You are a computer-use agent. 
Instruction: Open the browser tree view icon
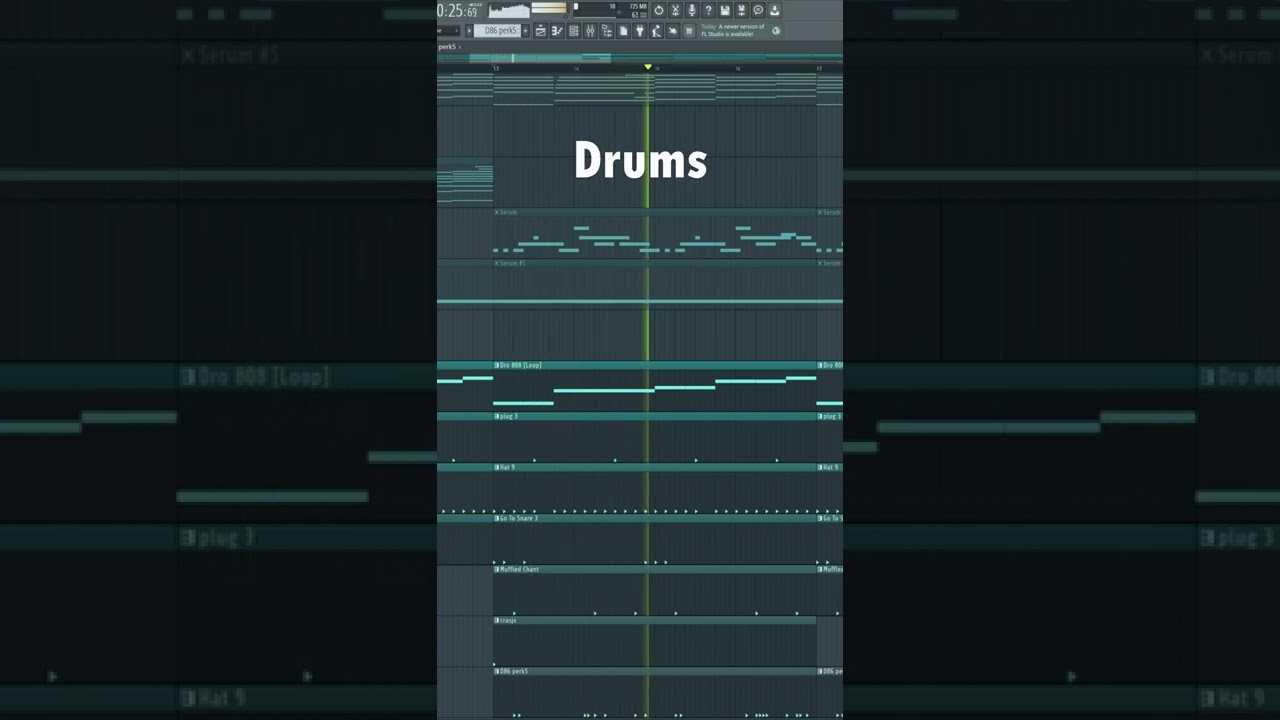(607, 31)
